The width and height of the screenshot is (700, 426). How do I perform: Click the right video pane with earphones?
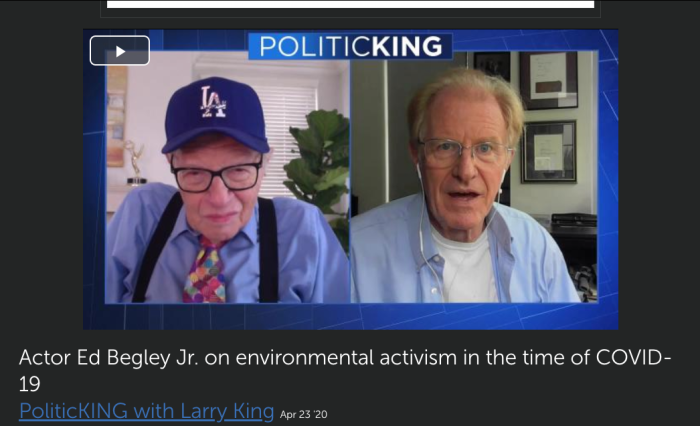474,177
